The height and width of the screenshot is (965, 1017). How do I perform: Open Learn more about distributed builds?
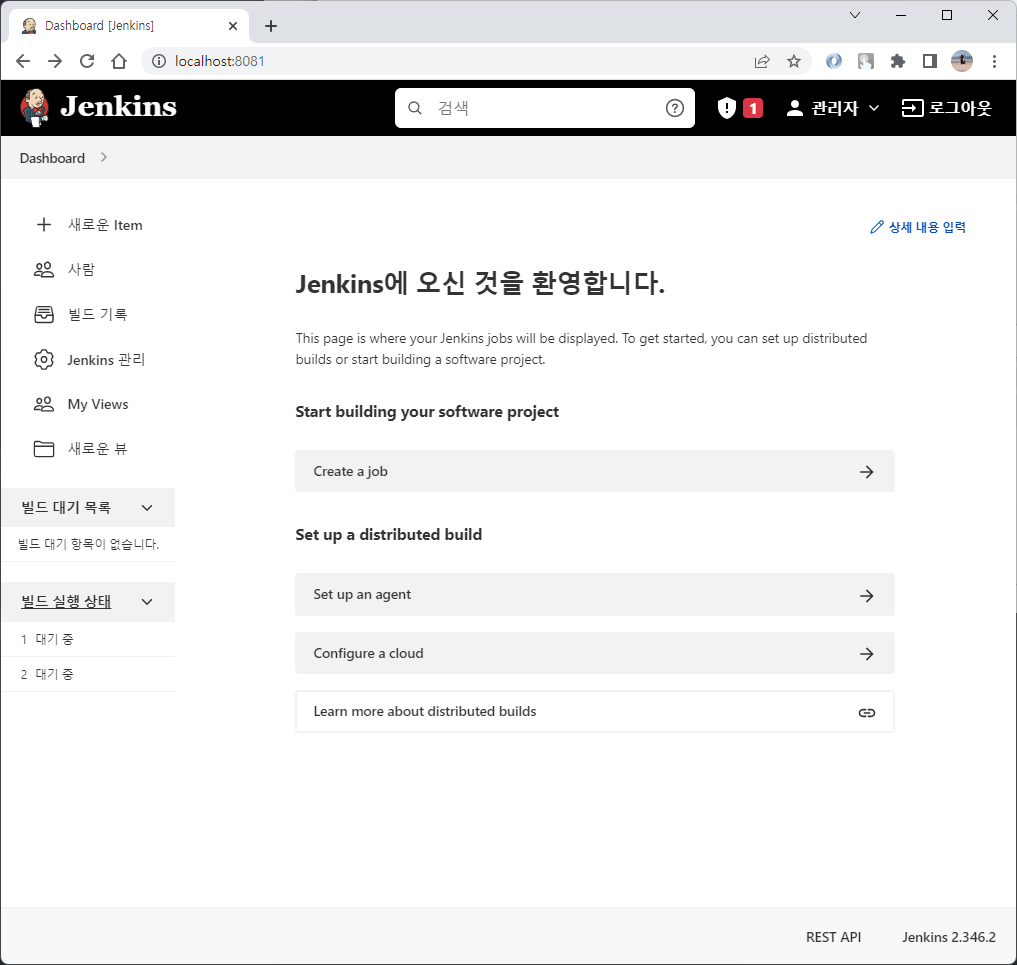click(595, 711)
